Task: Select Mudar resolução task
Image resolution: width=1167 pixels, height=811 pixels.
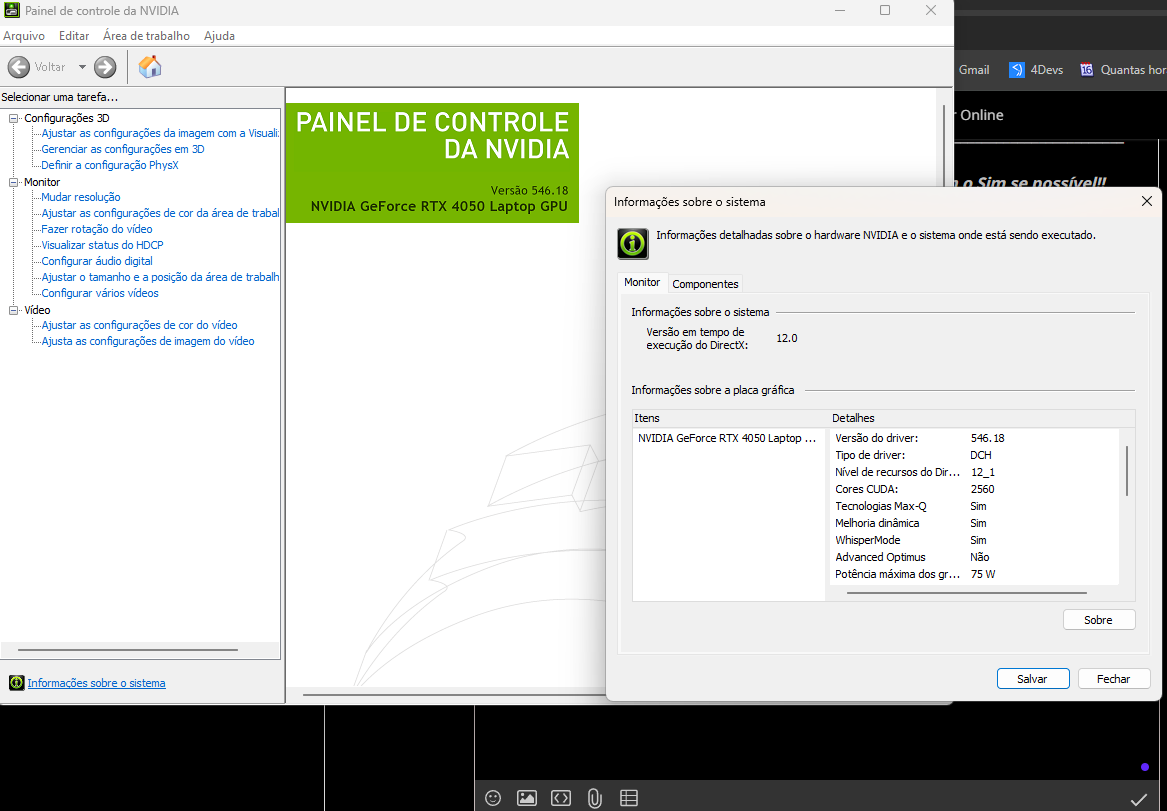Action: coord(80,197)
